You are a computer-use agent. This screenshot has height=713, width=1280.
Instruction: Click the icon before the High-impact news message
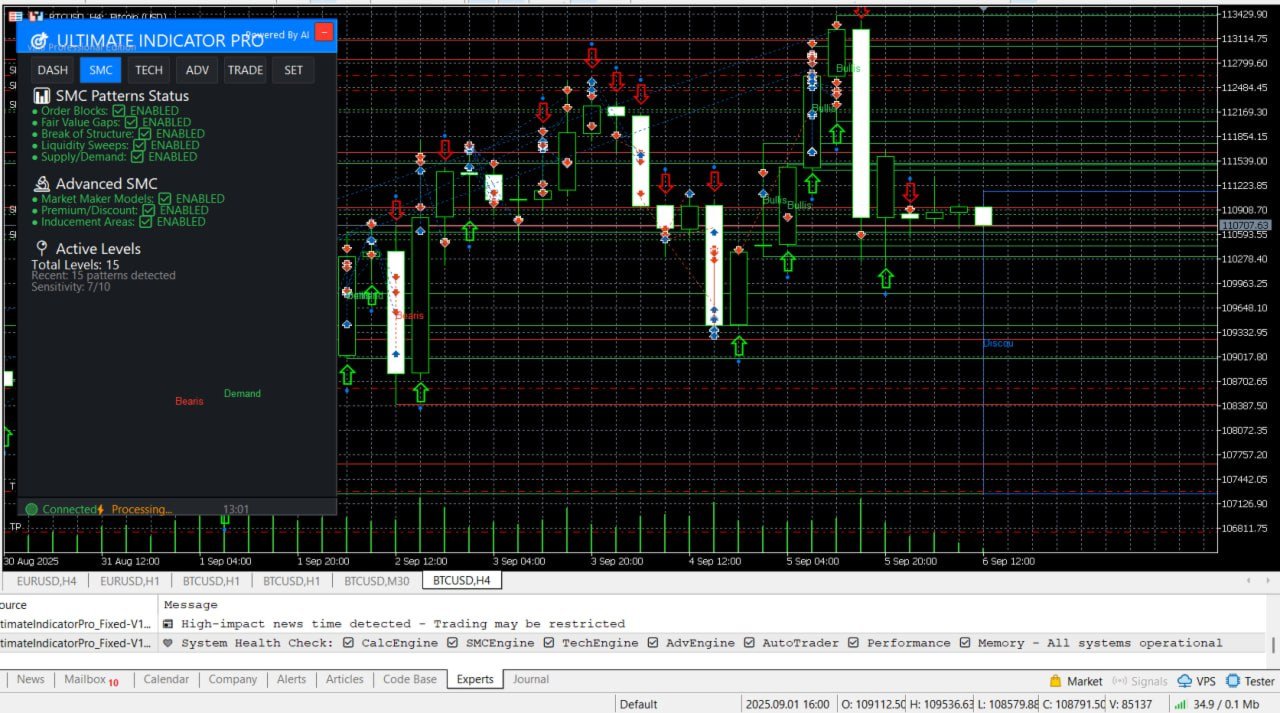tap(169, 624)
